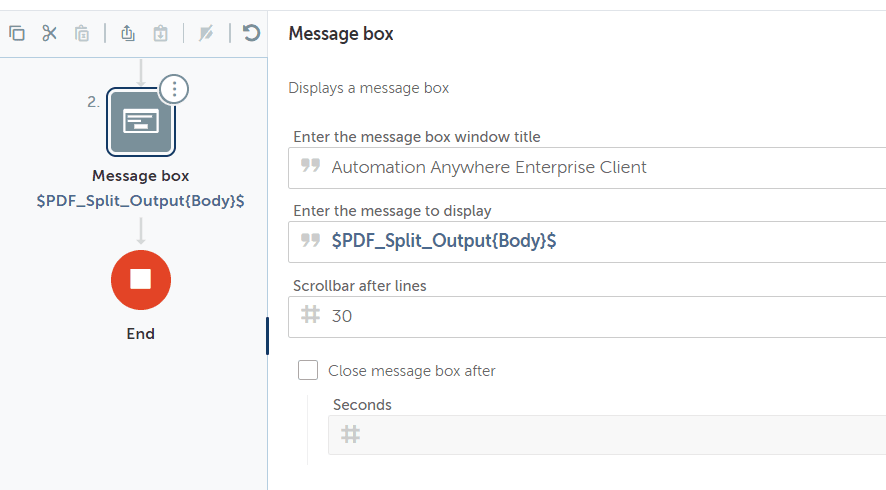Click the paste from shared clipboard icon
This screenshot has height=490, width=886.
[x=160, y=33]
